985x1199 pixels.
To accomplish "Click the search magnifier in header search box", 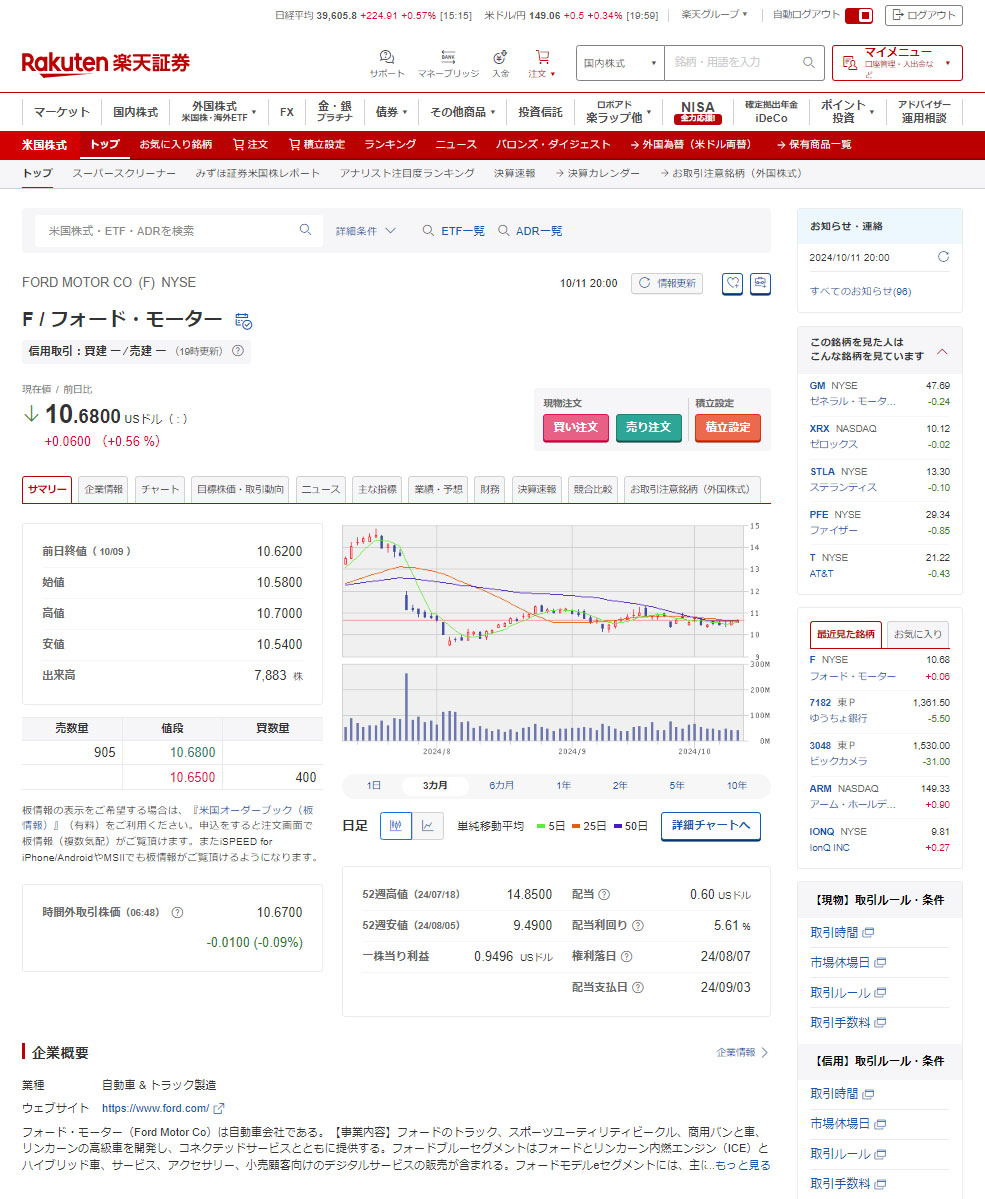I will pos(809,62).
